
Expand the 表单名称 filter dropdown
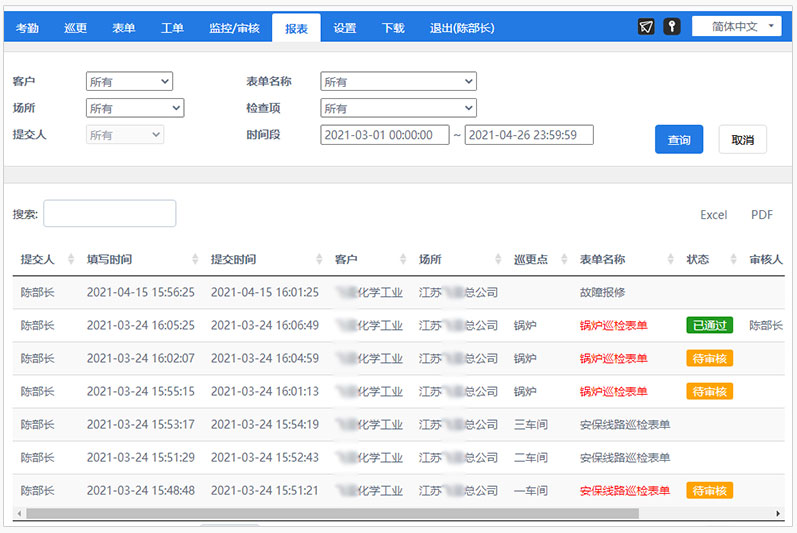click(x=398, y=82)
